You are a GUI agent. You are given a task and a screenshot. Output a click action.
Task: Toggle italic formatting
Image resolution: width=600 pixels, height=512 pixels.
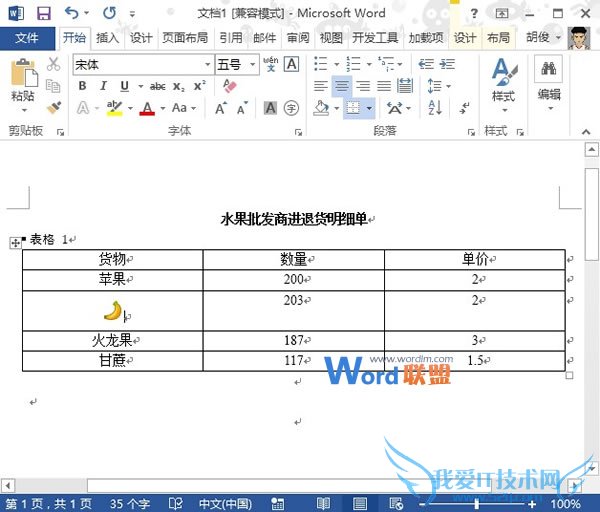tap(103, 86)
